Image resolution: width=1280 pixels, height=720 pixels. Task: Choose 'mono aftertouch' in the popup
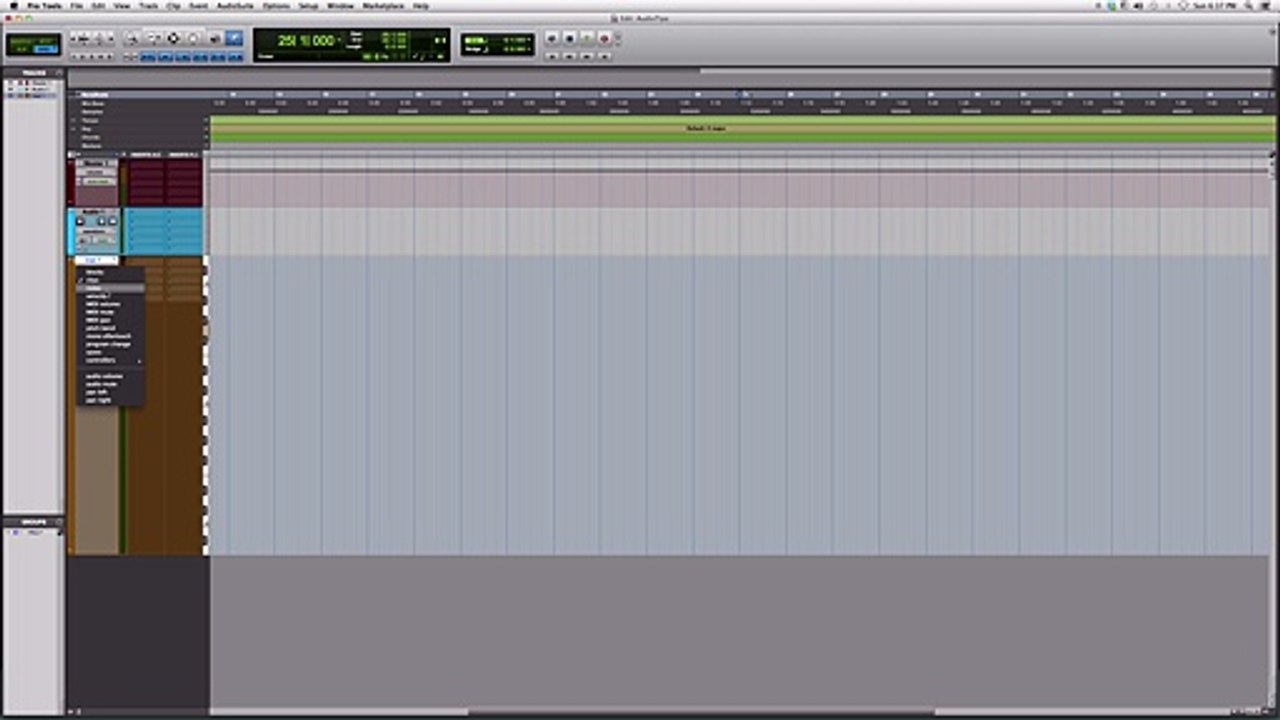click(110, 336)
